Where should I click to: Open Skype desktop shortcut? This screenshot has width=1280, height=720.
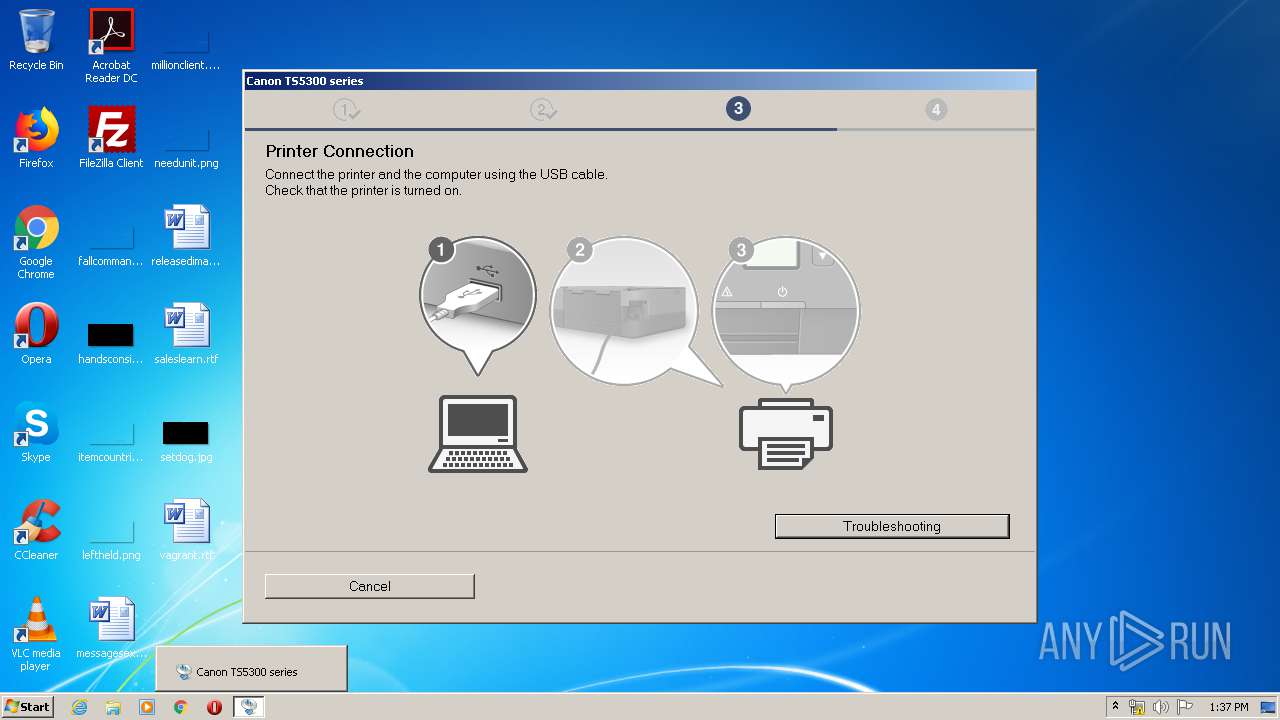click(36, 432)
